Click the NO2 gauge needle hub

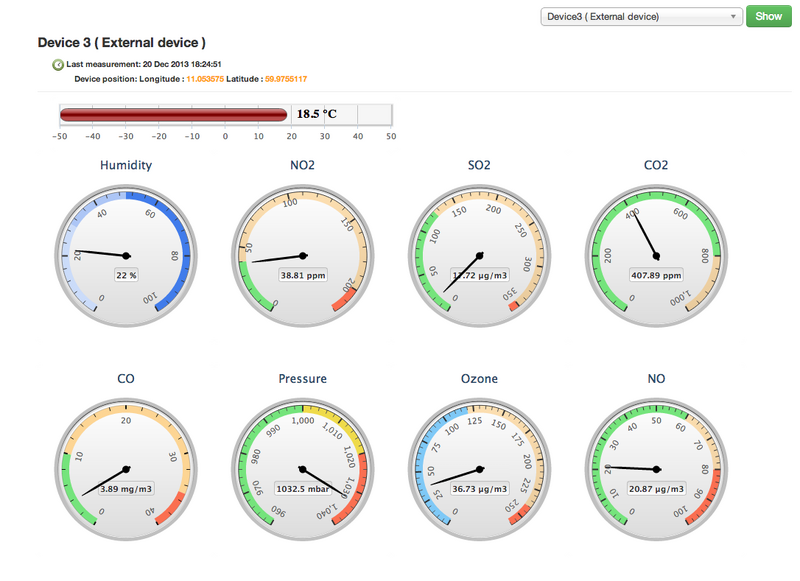[x=303, y=256]
